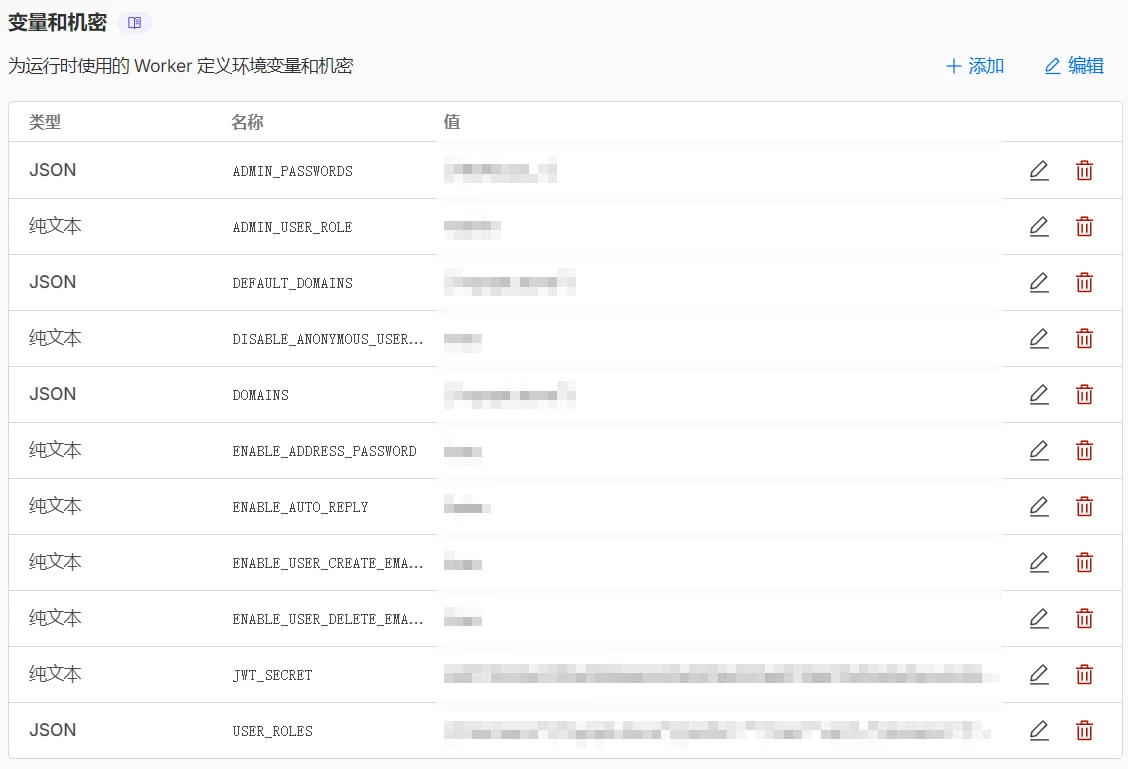Image resolution: width=1128 pixels, height=769 pixels.
Task: Edit the JWT_SECRET variable
Action: (1039, 675)
